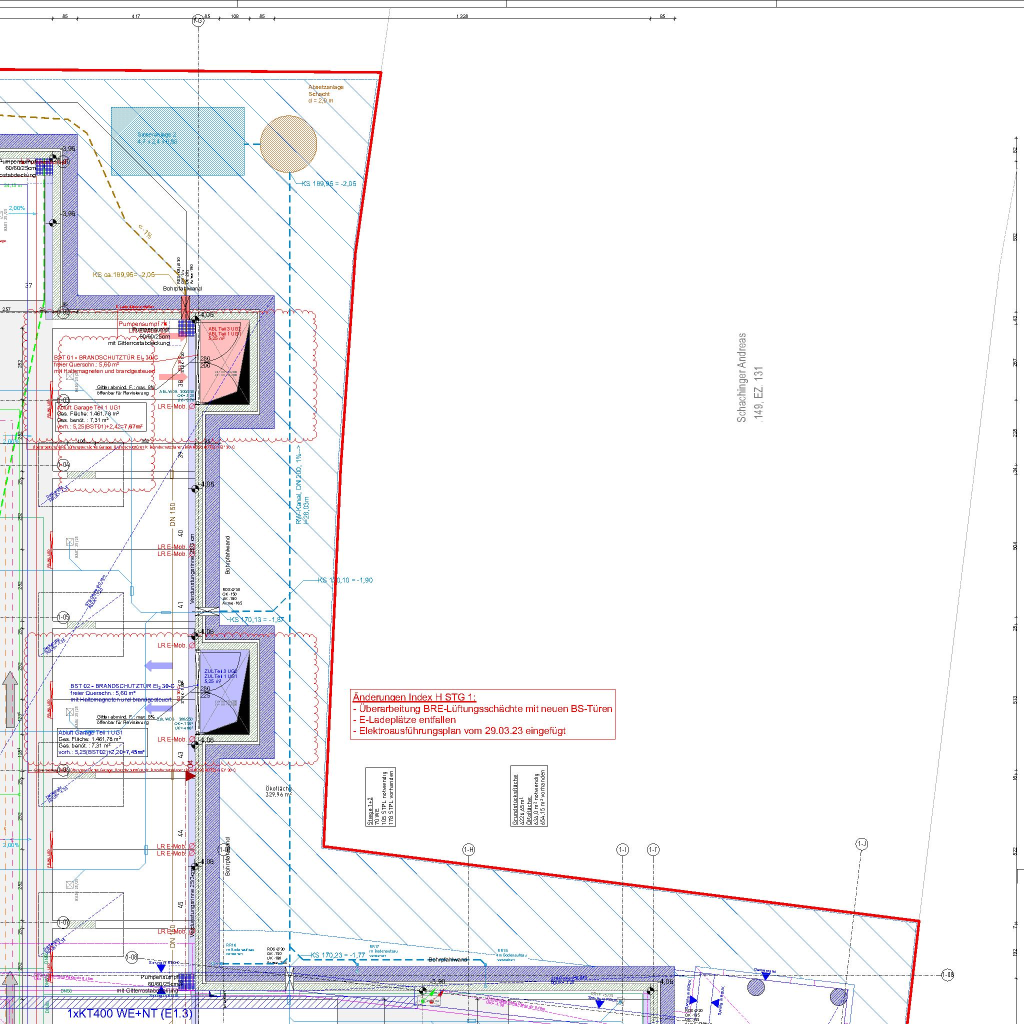Click grid axis bubble 1-J

861,845
